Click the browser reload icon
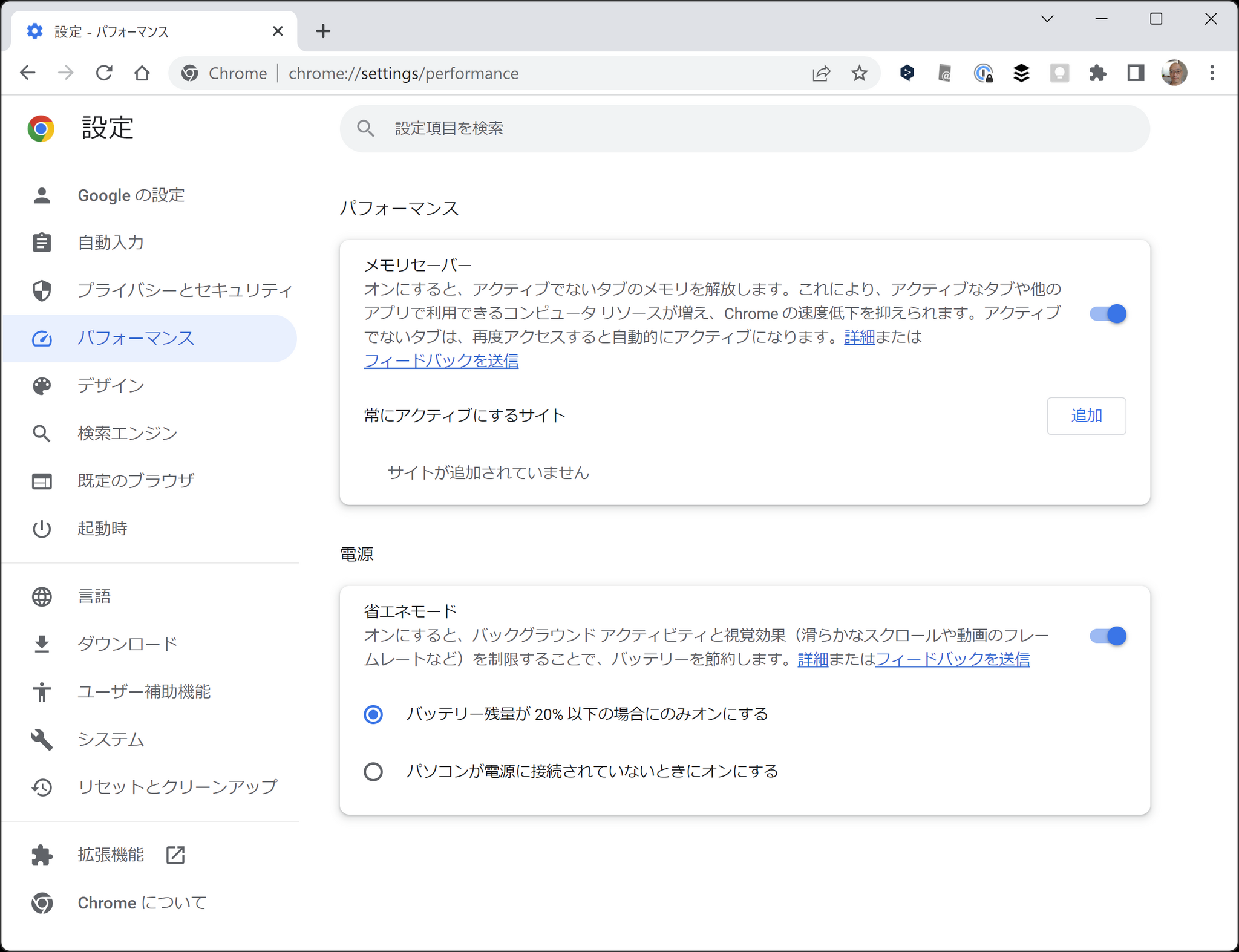Image resolution: width=1239 pixels, height=952 pixels. tap(104, 73)
